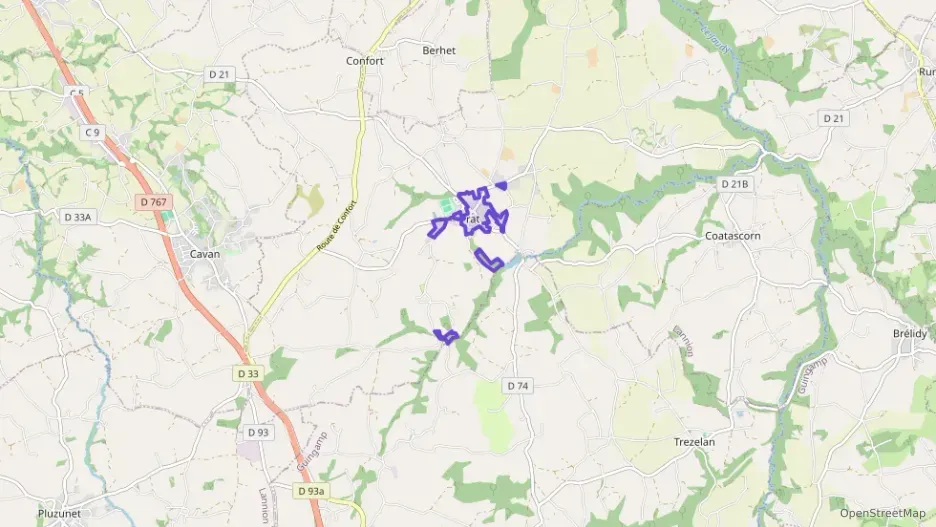Viewport: 936px width, 527px height.
Task: Click the D 93a road shield
Action: pos(311,491)
